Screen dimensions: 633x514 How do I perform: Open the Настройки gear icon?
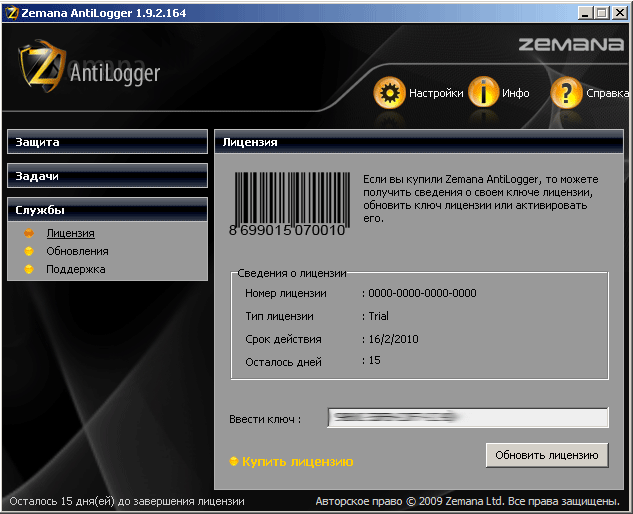tap(389, 92)
